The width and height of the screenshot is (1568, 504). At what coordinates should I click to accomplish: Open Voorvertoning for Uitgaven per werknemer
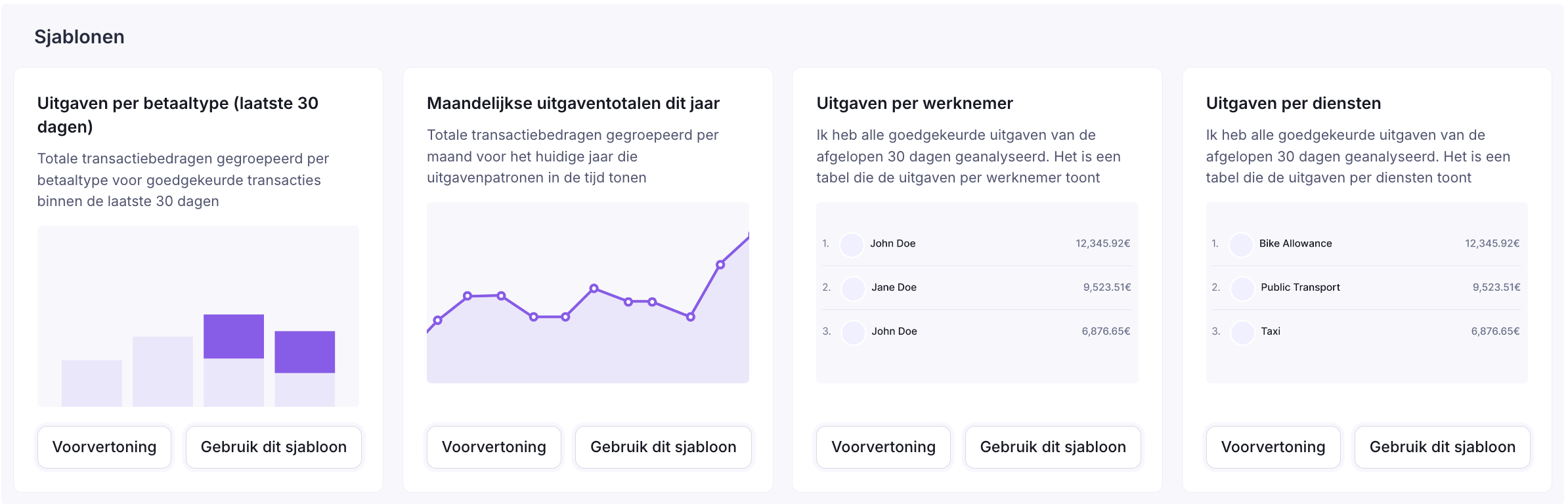[883, 447]
